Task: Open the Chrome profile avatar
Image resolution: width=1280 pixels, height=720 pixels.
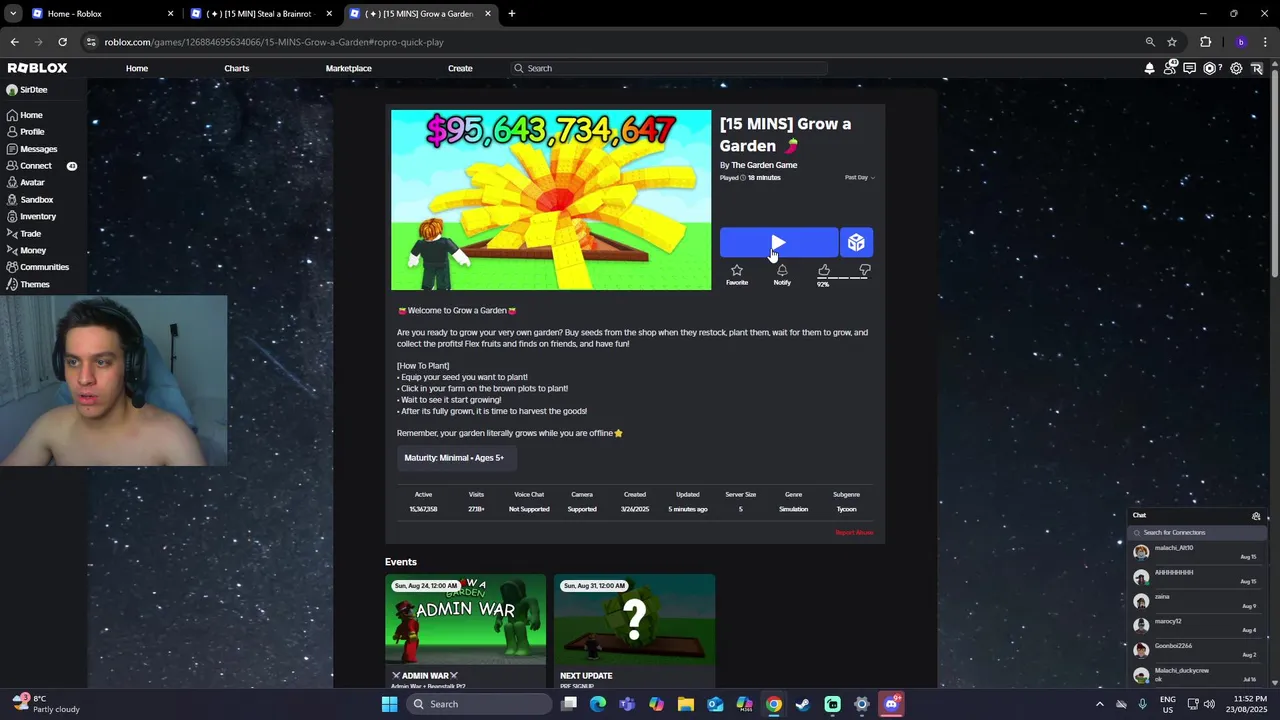Action: tap(1241, 42)
